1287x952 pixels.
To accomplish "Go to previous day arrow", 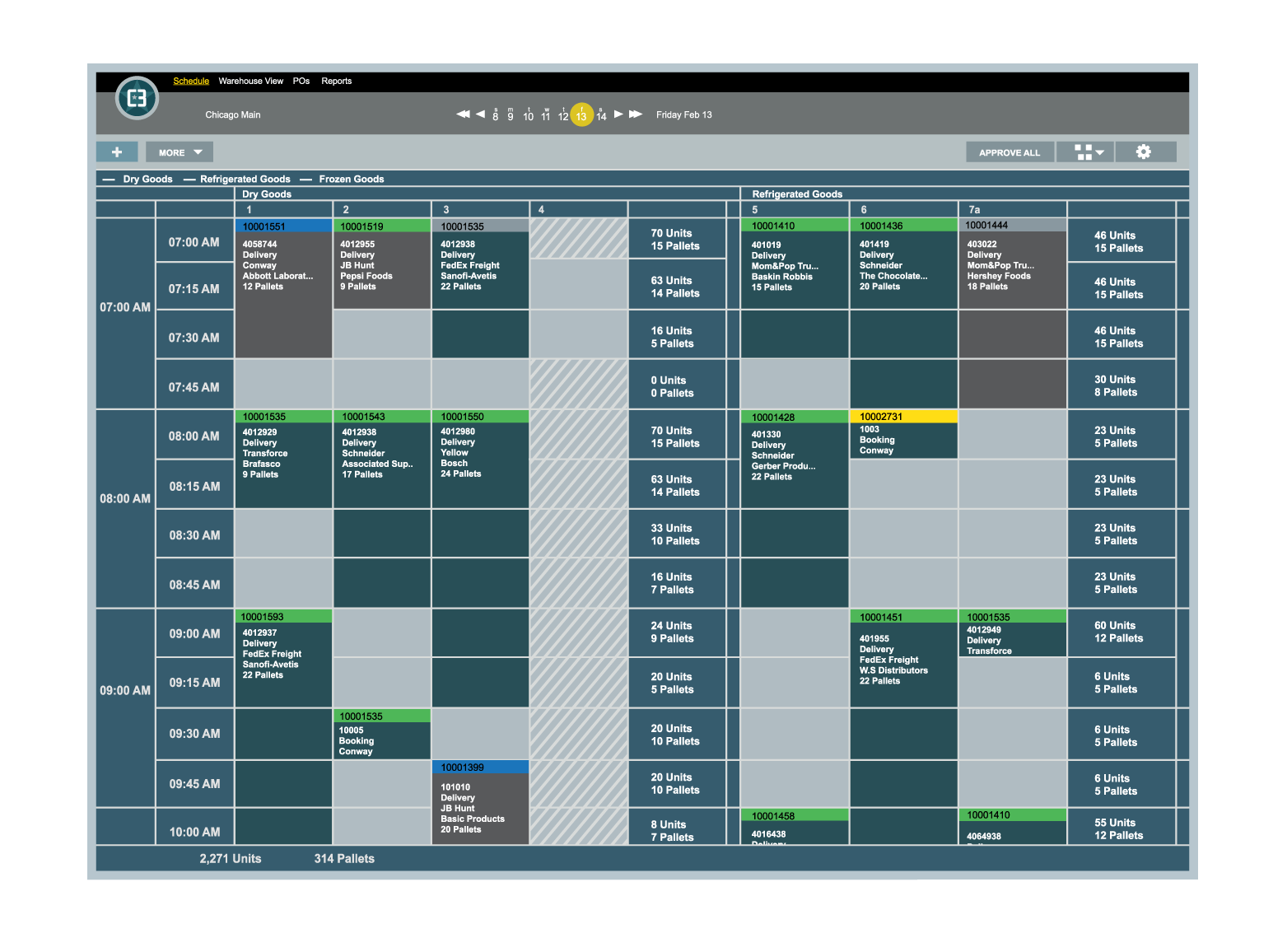I will [480, 114].
